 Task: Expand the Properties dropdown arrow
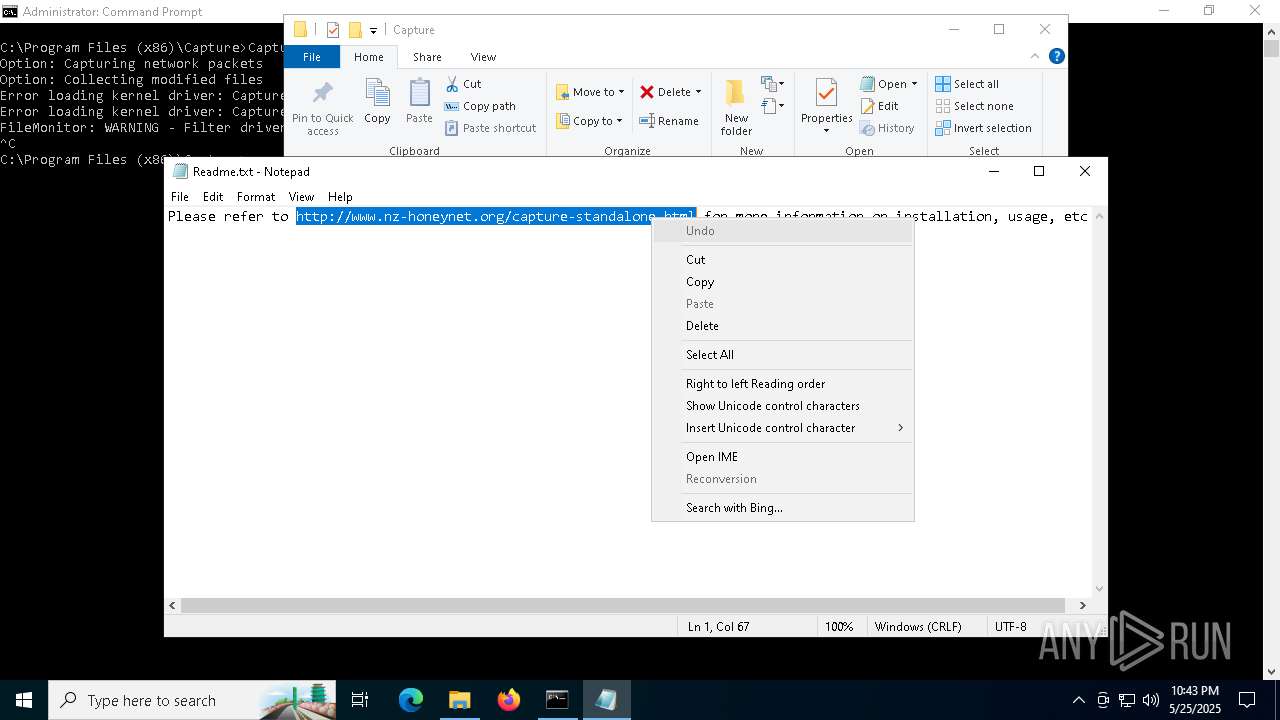click(x=826, y=131)
